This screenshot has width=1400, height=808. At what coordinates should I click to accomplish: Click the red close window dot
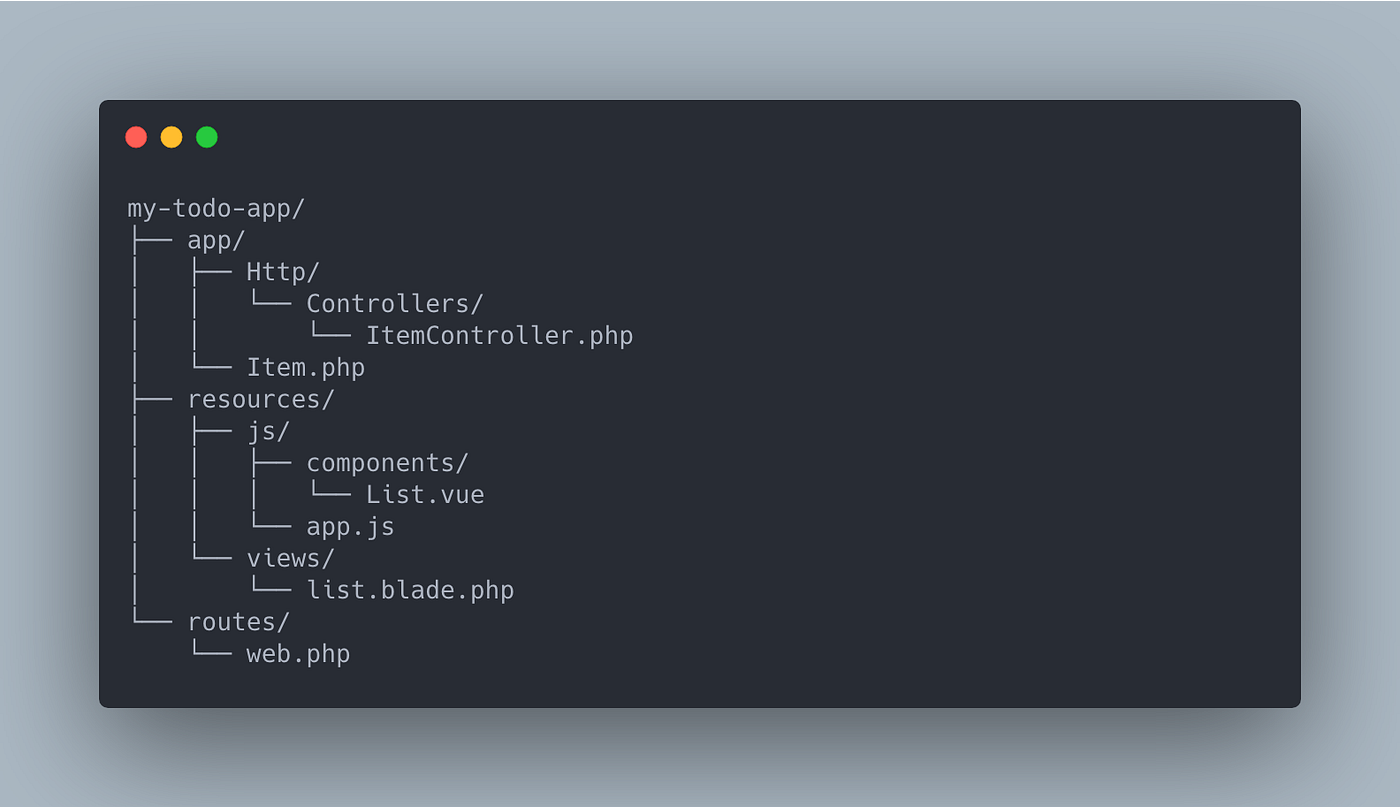[x=136, y=137]
